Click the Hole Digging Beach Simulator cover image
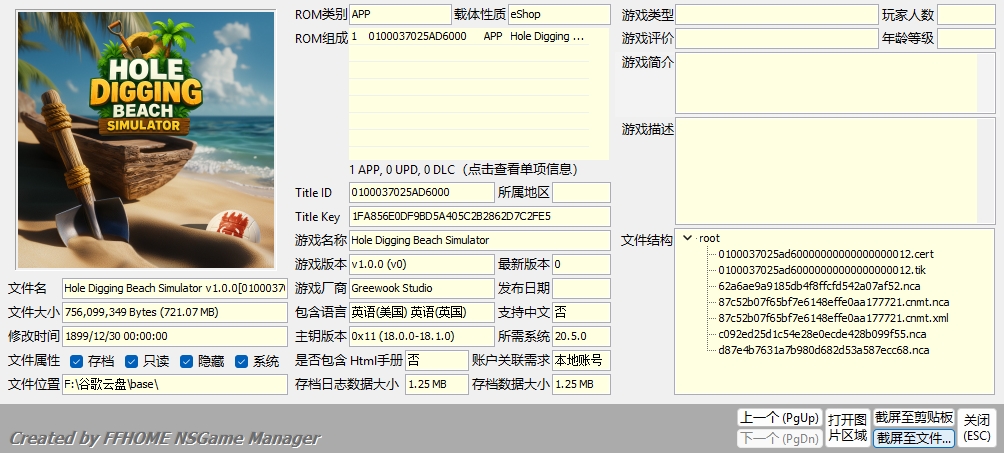 click(x=146, y=139)
